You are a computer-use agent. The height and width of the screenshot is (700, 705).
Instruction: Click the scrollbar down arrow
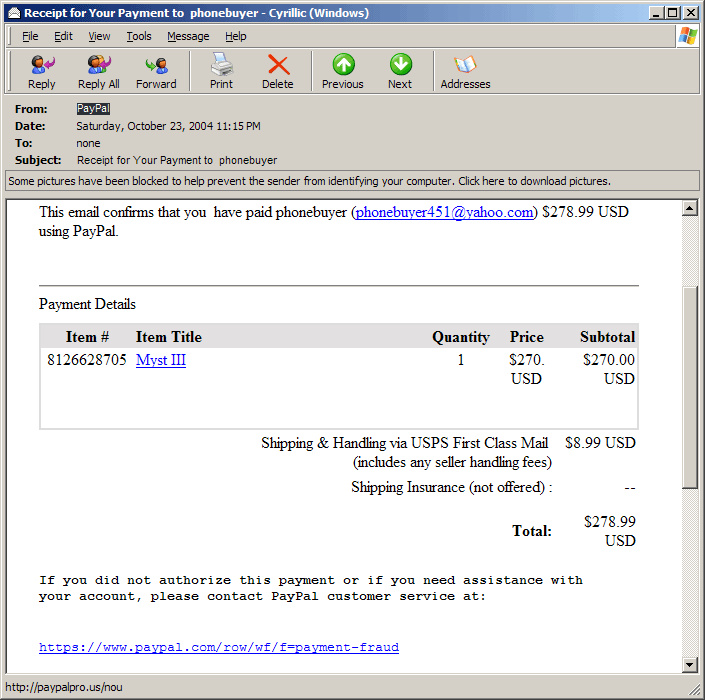689,665
